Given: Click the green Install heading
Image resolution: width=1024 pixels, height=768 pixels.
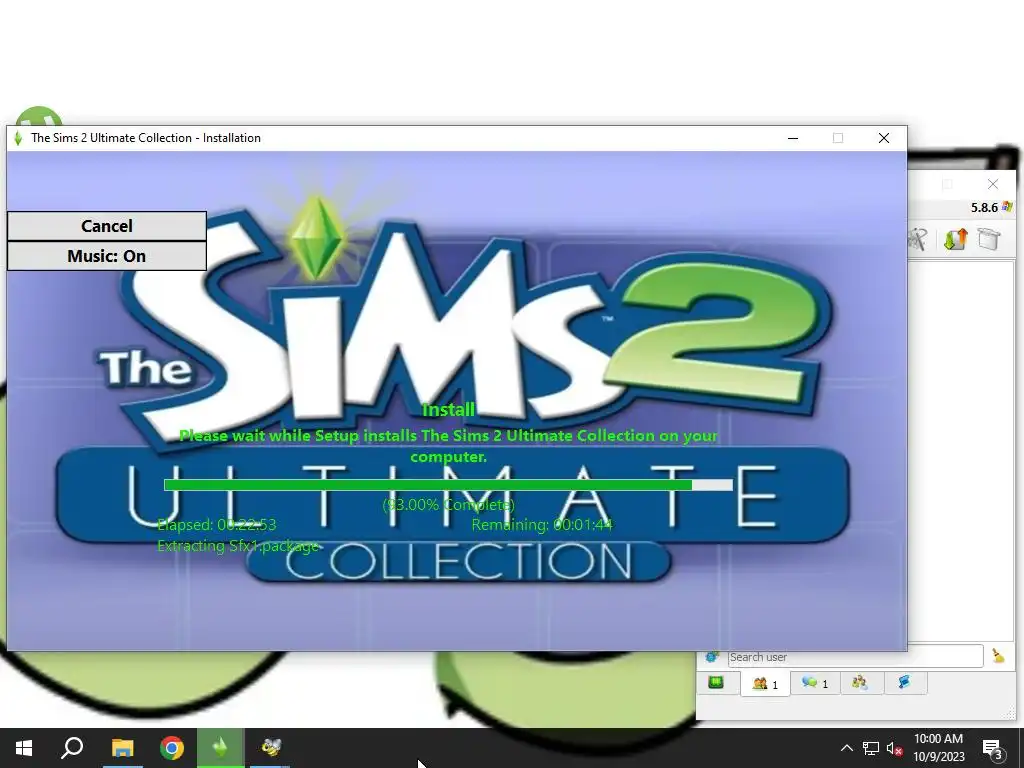Looking at the screenshot, I should tap(448, 410).
